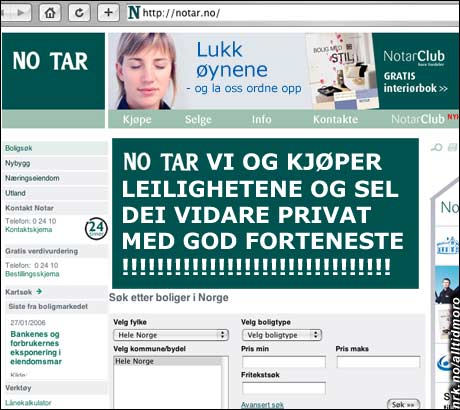Open the Kartsøk link
The image size is (460, 410).
pos(19,292)
